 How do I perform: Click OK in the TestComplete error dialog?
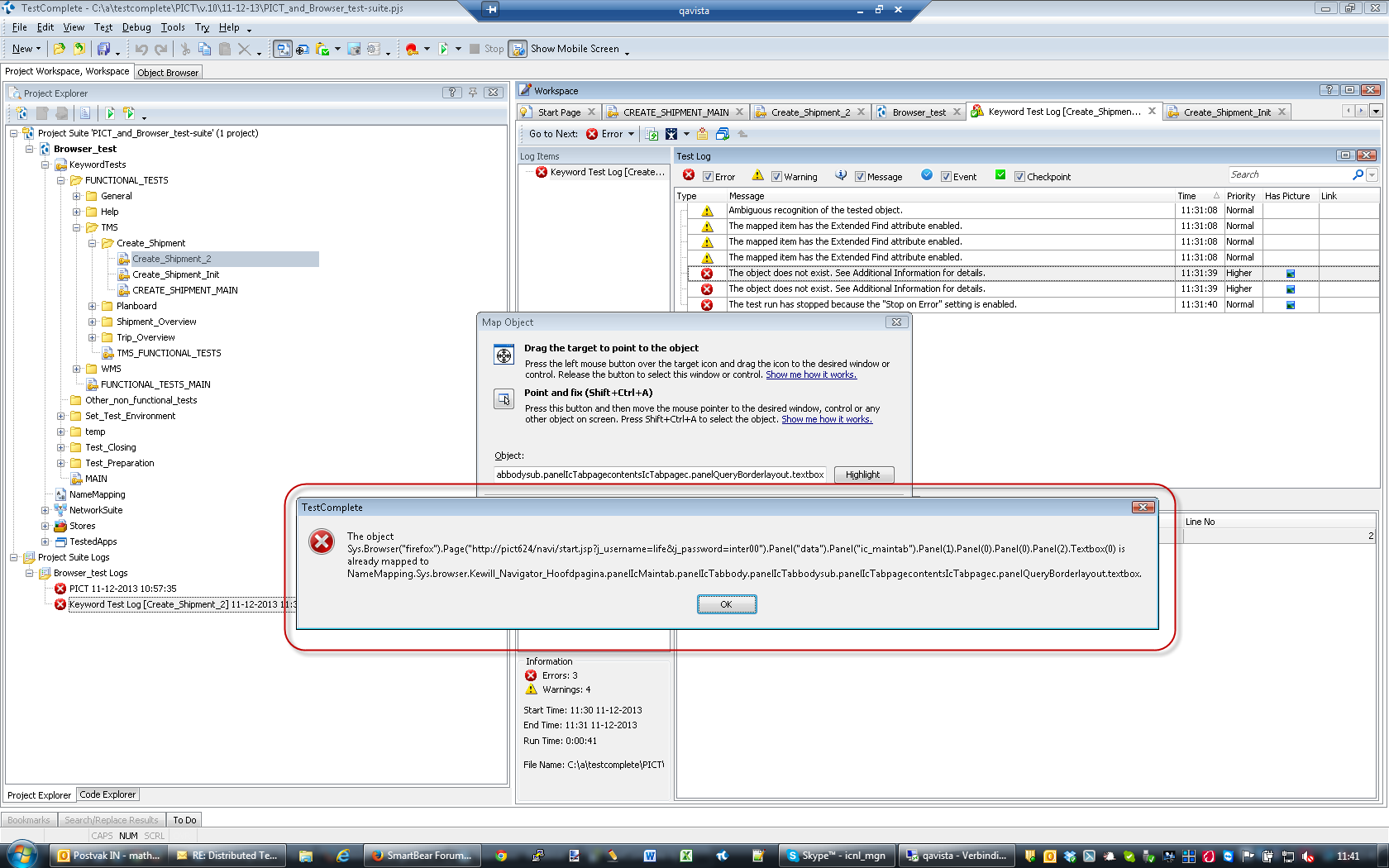coord(726,604)
